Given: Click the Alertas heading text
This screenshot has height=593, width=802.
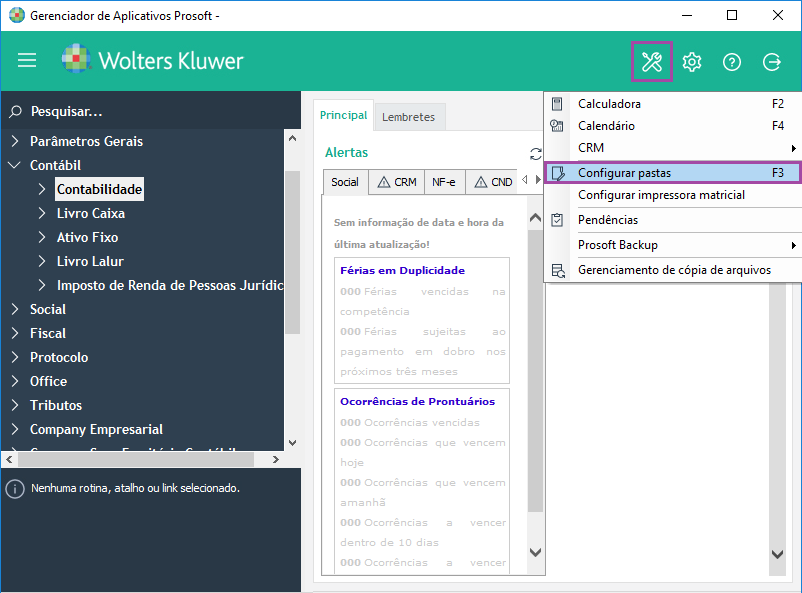Looking at the screenshot, I should pos(346,152).
